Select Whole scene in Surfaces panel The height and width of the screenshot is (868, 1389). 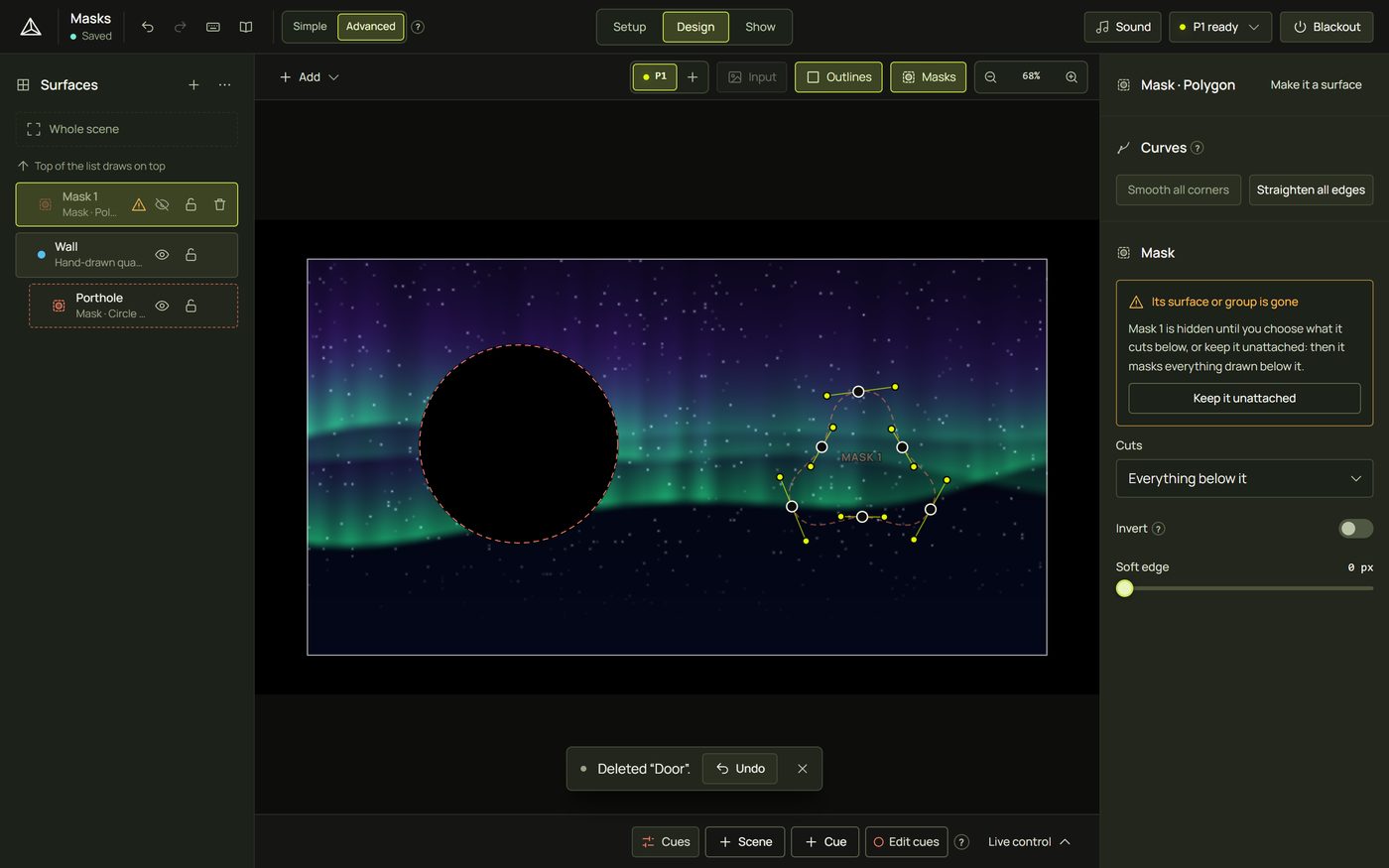[127, 129]
